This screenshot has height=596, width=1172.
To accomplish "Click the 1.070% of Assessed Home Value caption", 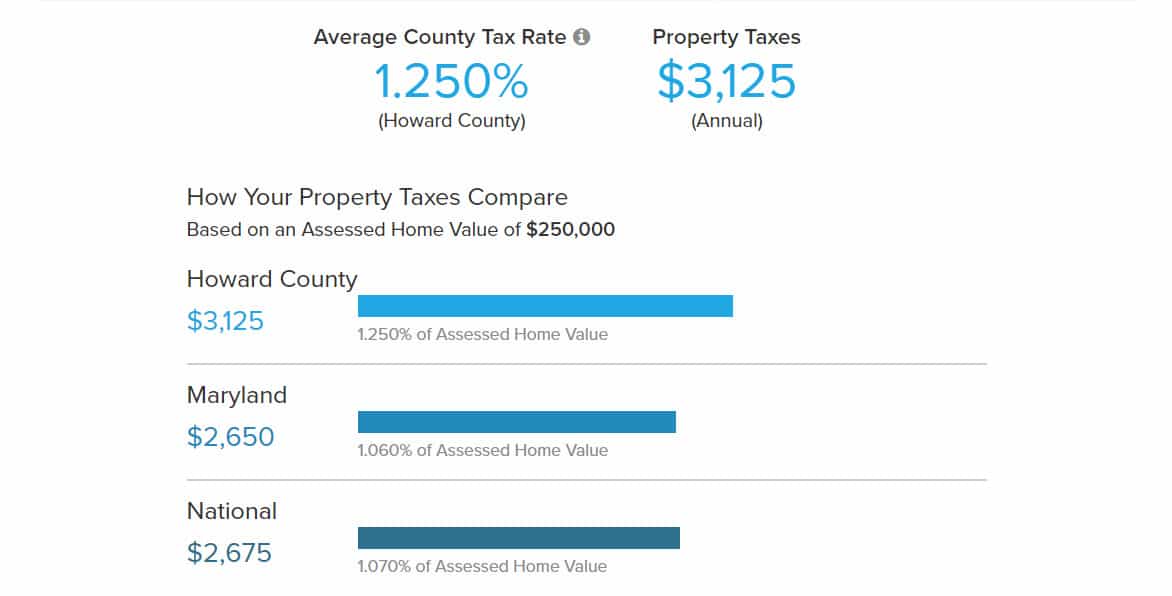I will [482, 566].
